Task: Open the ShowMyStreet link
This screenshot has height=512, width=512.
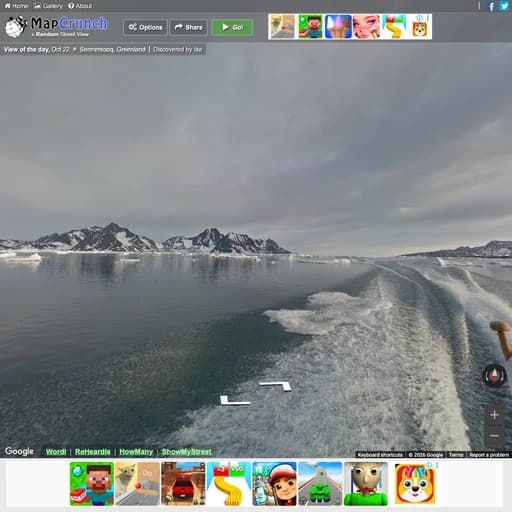Action: tap(187, 452)
